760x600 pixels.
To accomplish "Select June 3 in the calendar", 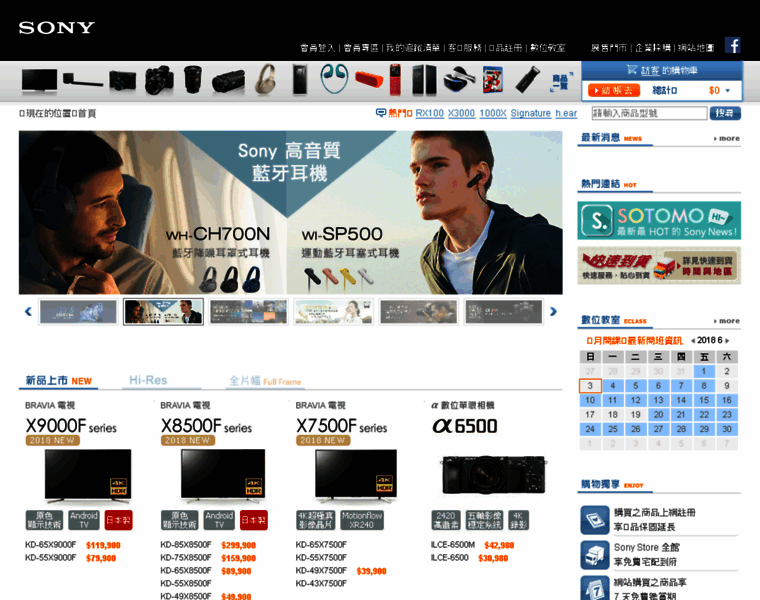I will click(x=590, y=386).
